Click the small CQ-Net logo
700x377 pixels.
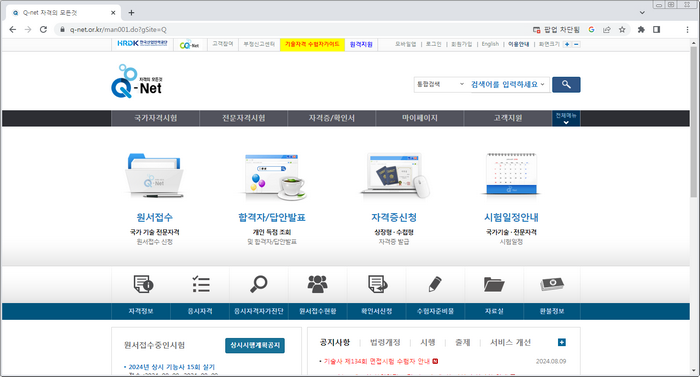pos(189,45)
